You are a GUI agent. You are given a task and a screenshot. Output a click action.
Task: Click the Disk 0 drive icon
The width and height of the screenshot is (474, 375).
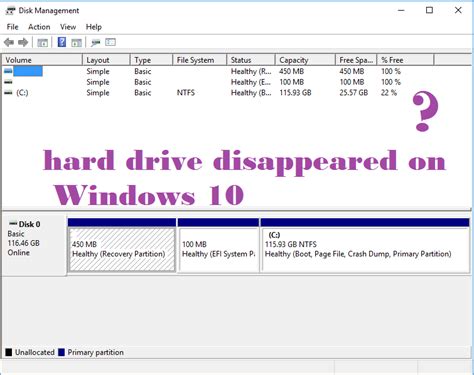[13, 223]
